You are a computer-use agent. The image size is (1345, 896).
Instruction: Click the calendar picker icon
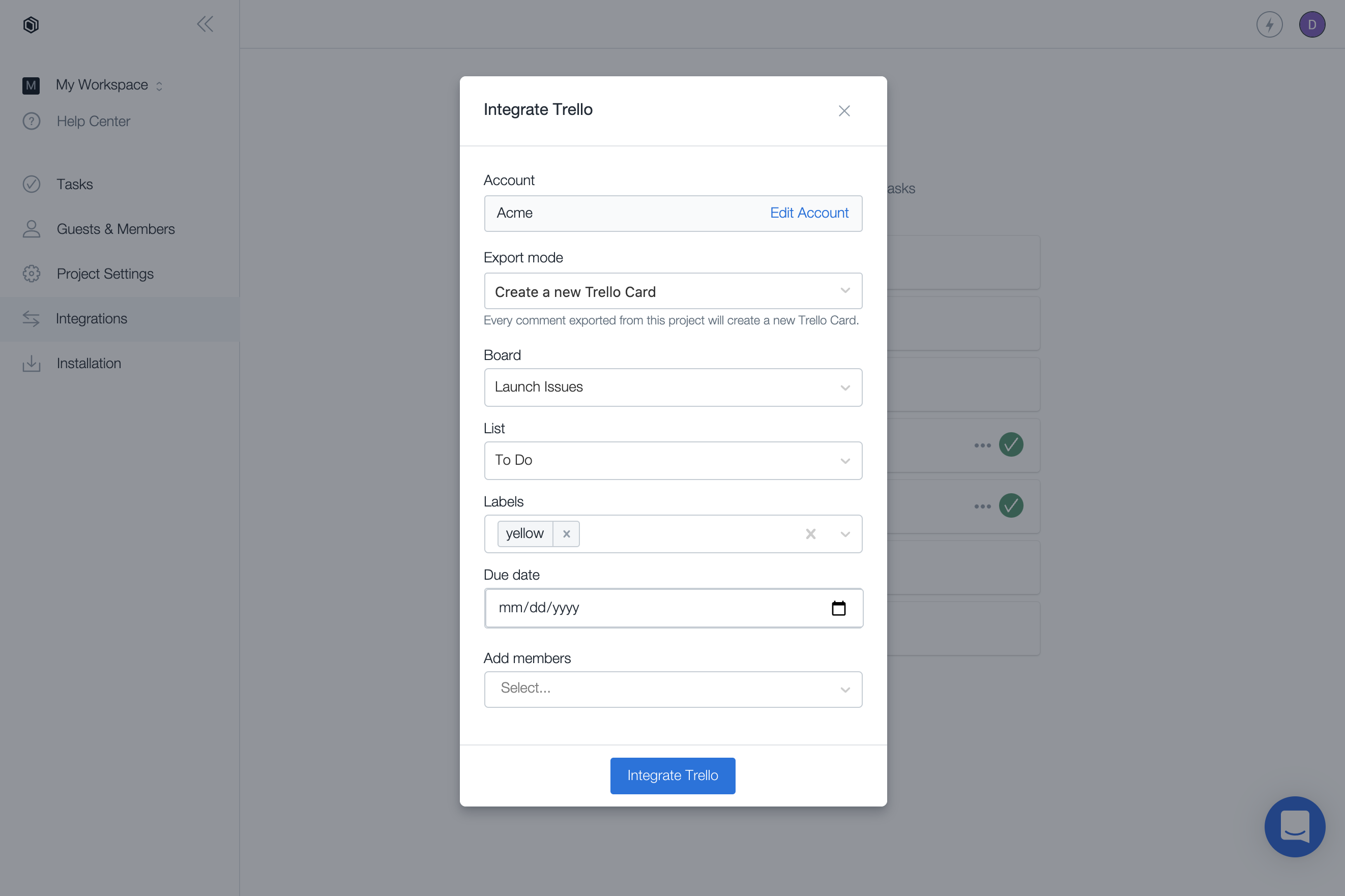pyautogui.click(x=838, y=608)
